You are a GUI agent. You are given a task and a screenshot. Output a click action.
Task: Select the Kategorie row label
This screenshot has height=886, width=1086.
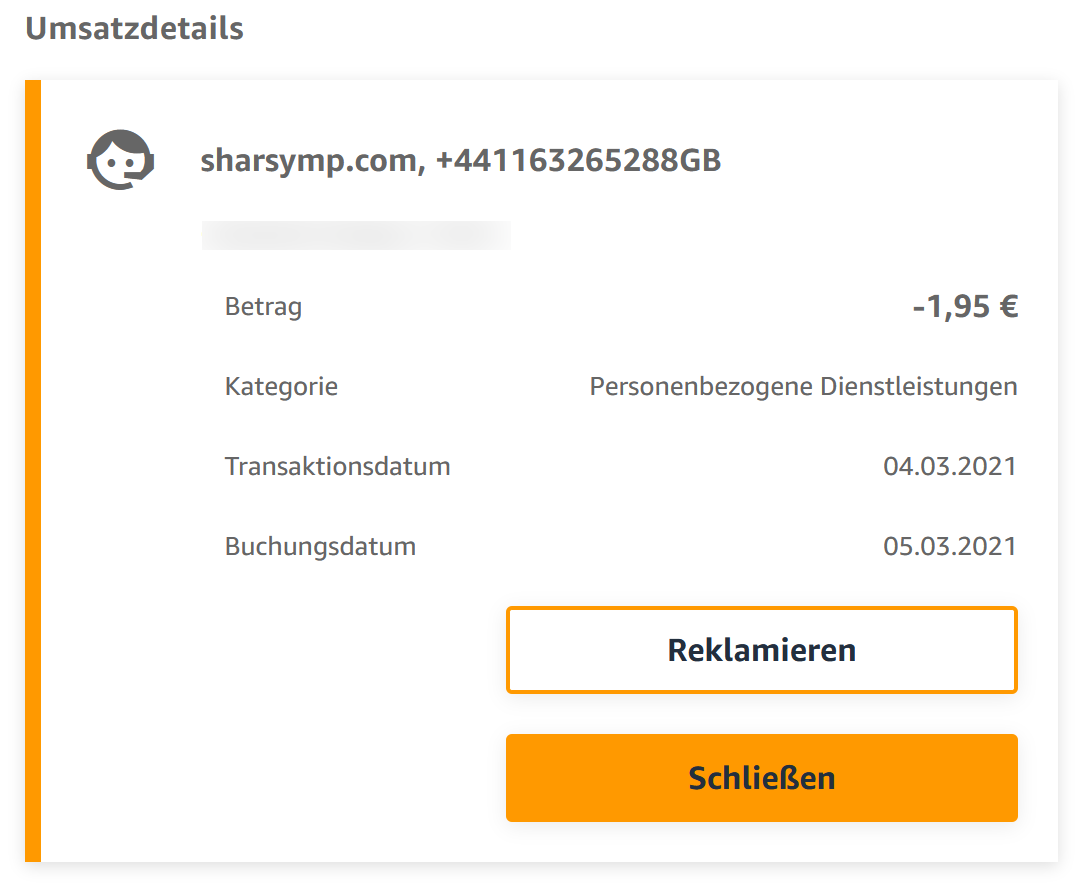pos(281,386)
